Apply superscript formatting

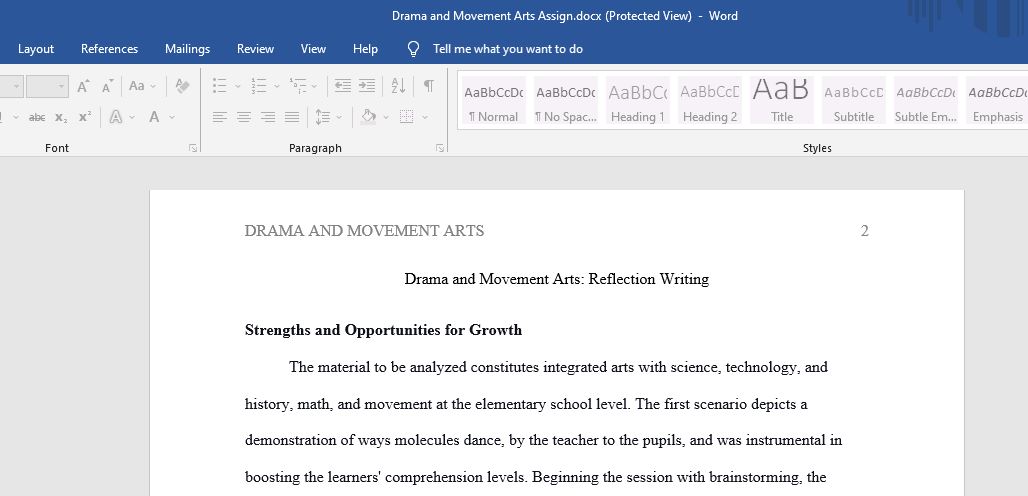pos(85,117)
